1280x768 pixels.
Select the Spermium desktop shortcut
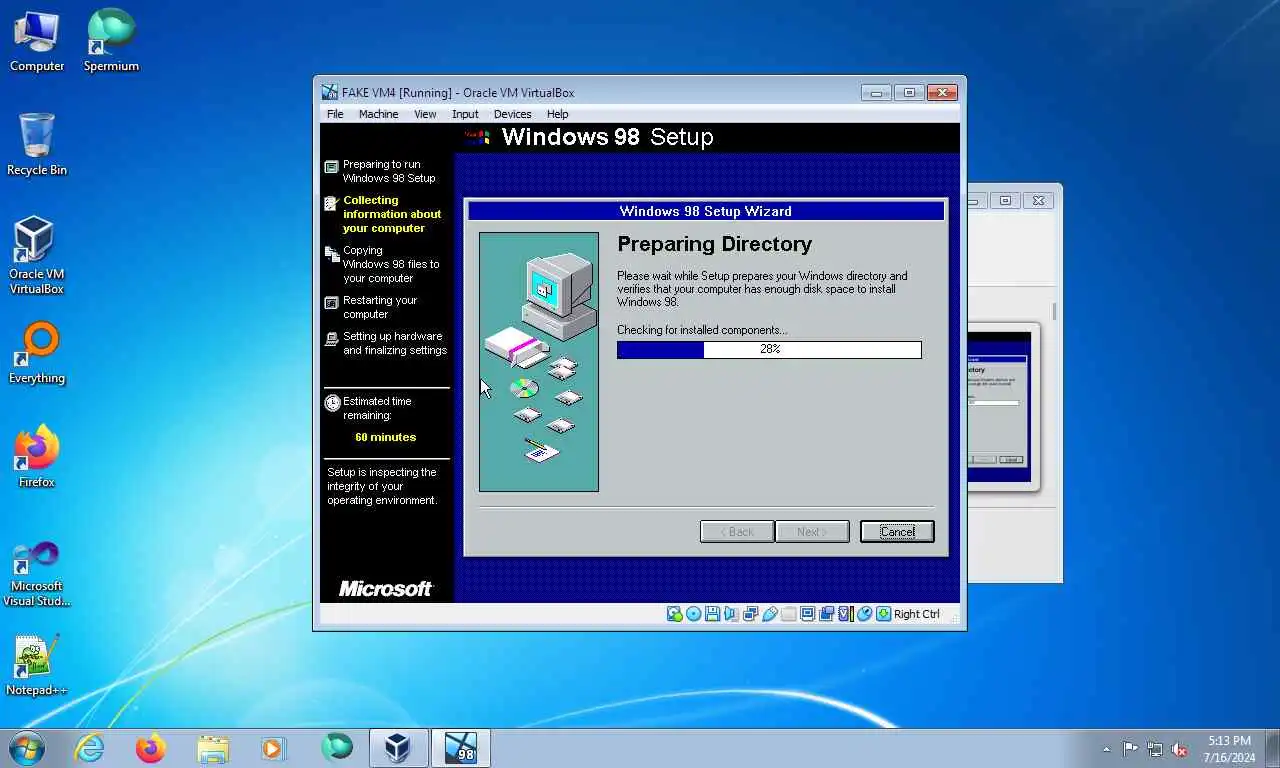[111, 42]
